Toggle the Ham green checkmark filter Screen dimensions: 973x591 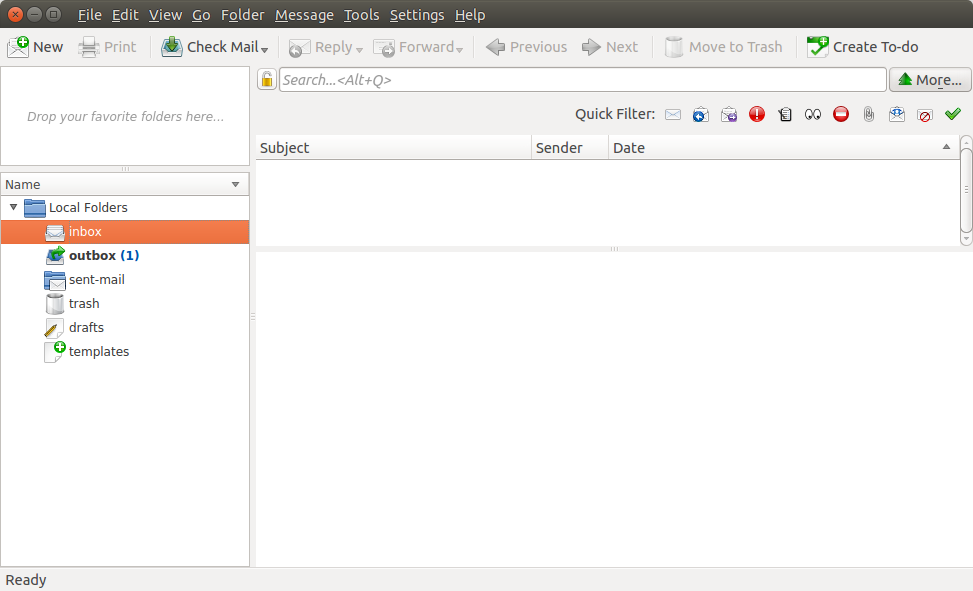pyautogui.click(x=953, y=115)
